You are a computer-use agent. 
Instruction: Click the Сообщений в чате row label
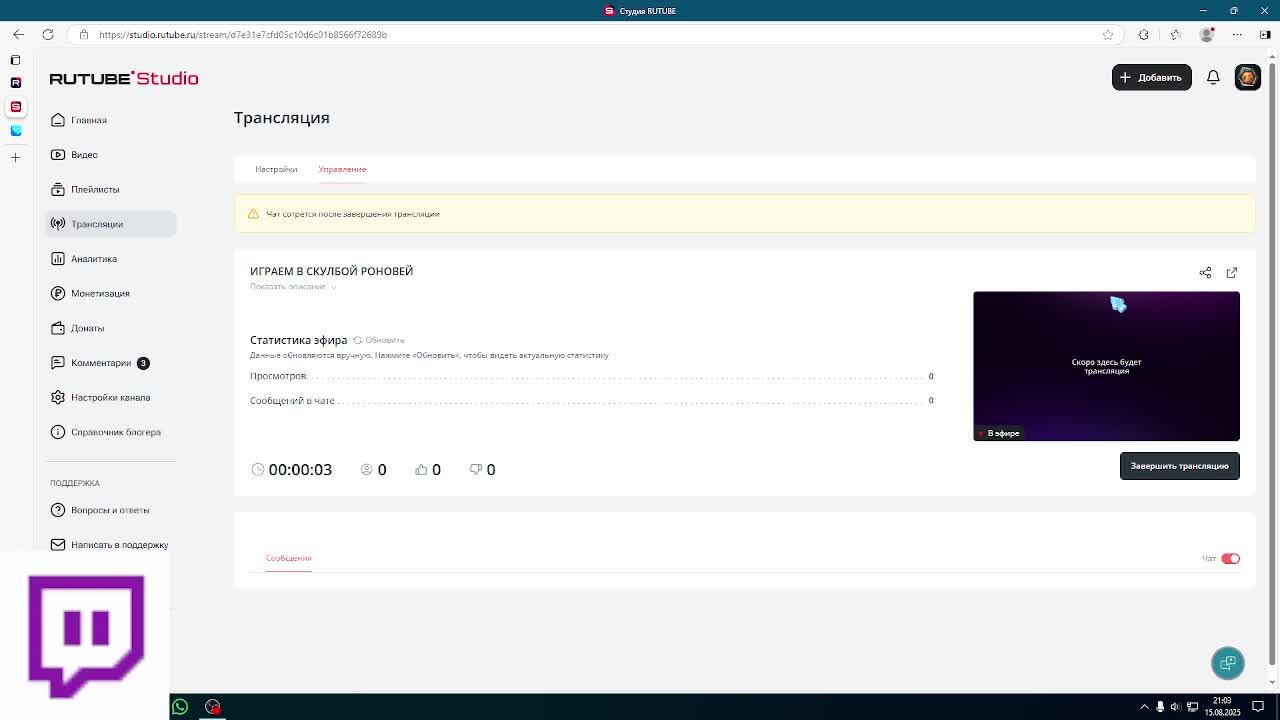click(x=292, y=401)
